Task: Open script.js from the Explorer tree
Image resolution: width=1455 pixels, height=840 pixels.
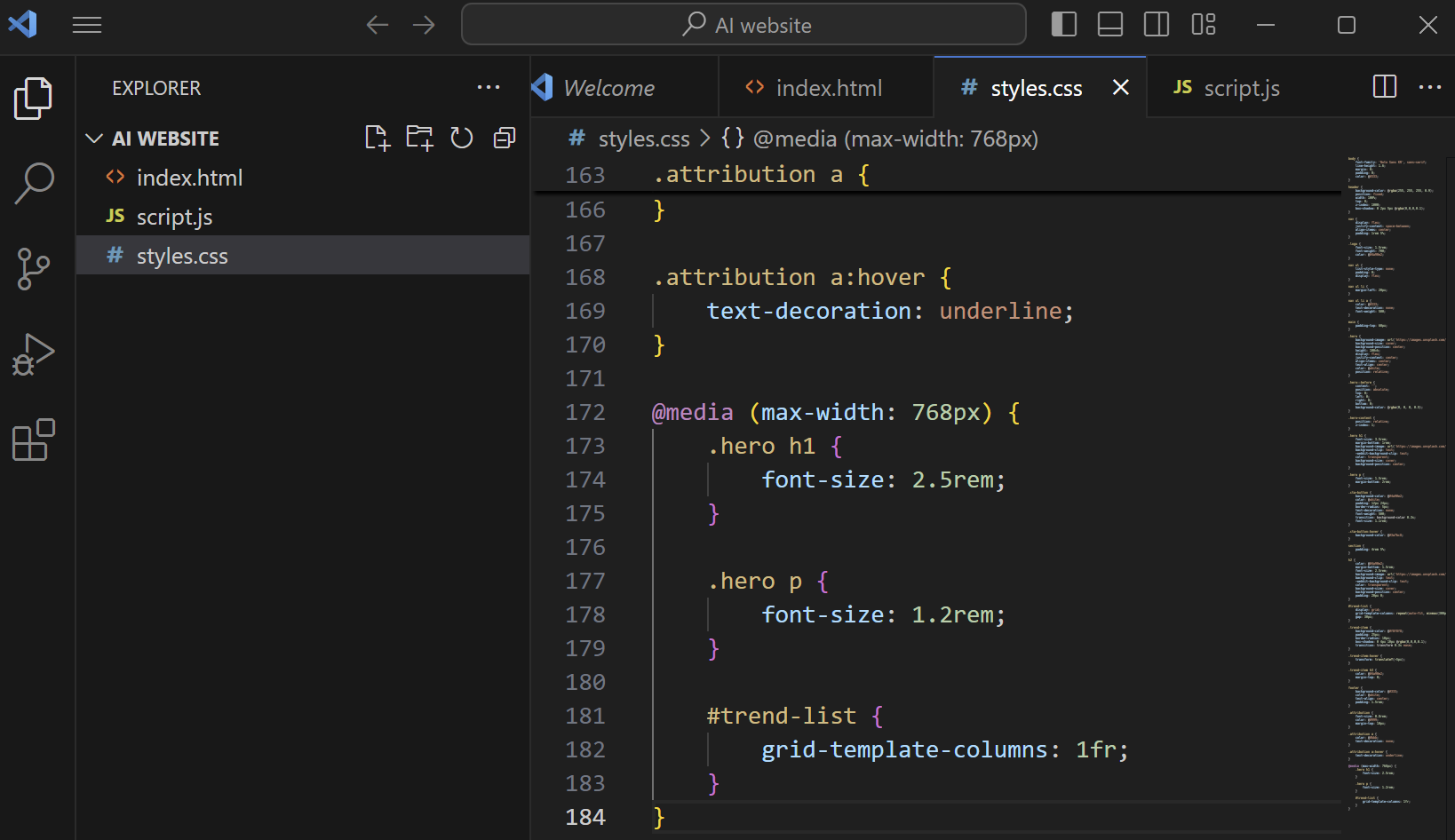Action: (x=303, y=217)
